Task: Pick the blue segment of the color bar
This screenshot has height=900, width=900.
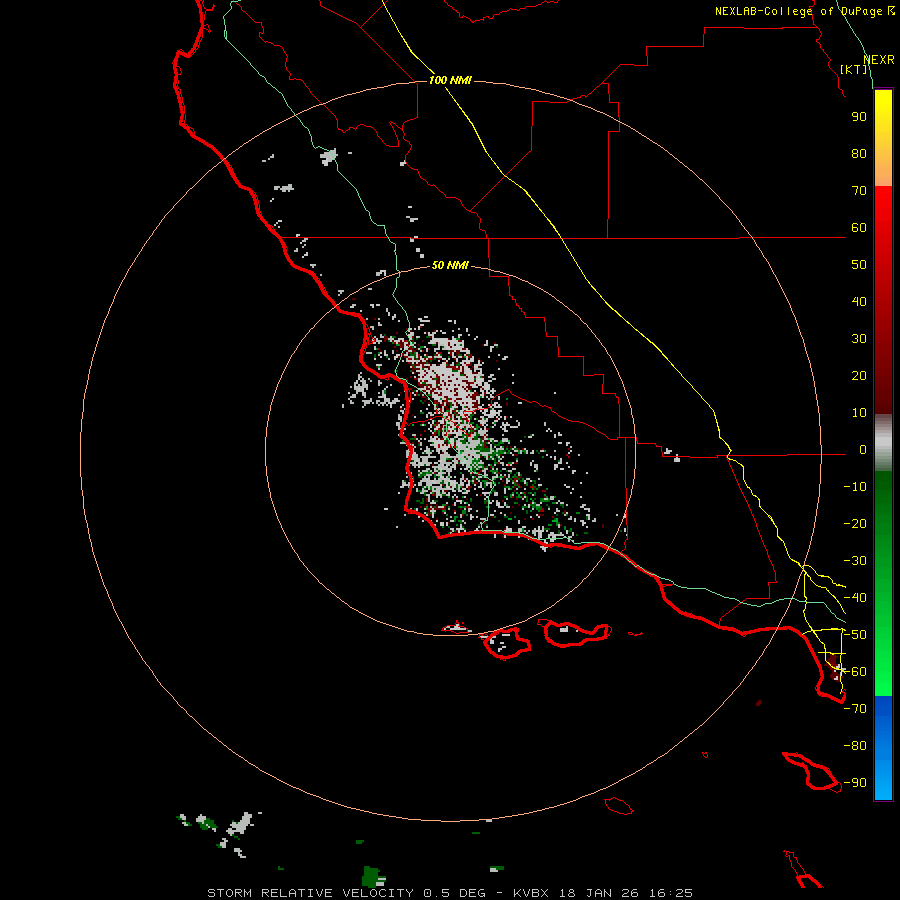Action: tap(883, 748)
